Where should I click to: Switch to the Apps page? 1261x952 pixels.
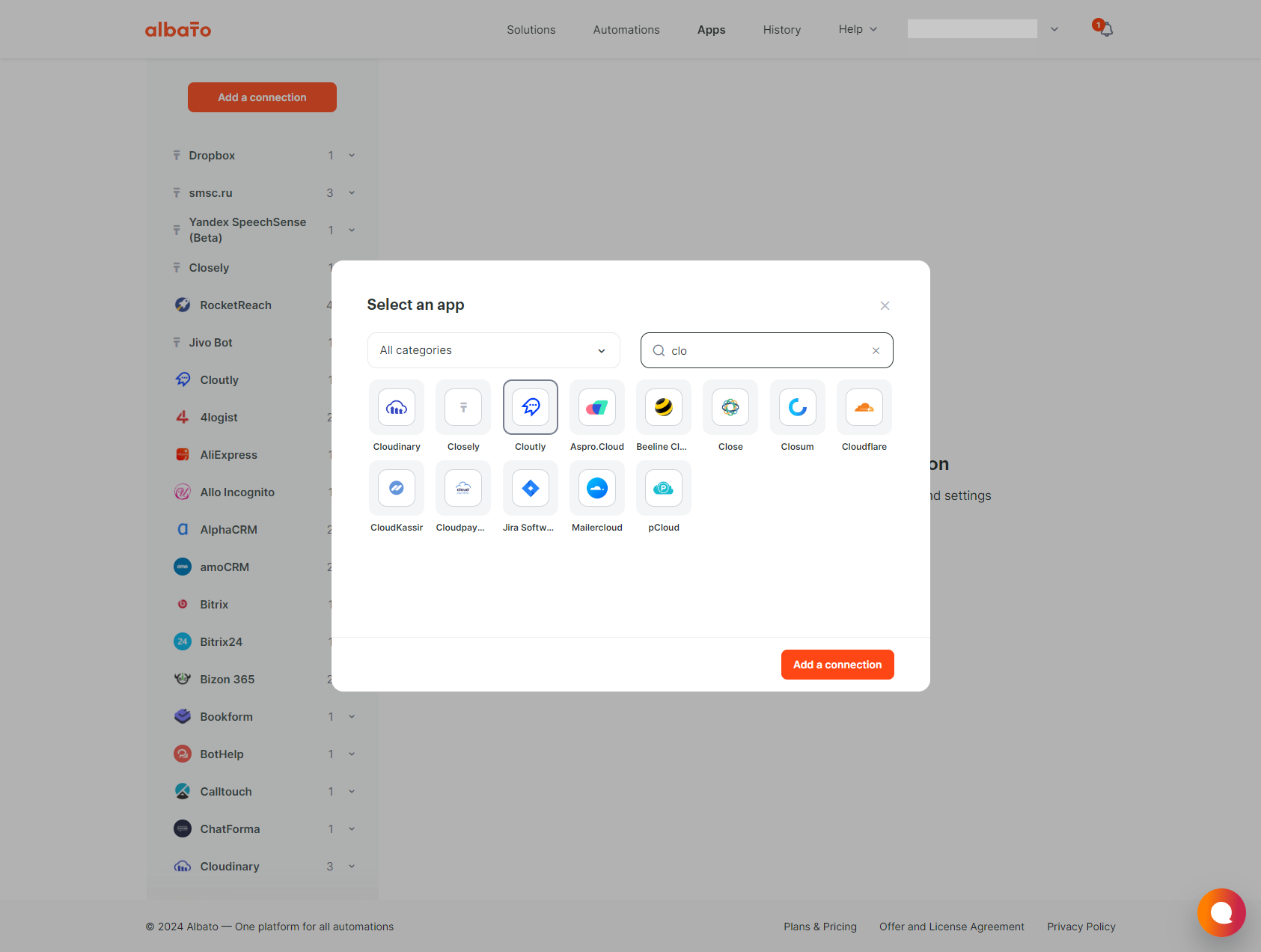point(712,30)
